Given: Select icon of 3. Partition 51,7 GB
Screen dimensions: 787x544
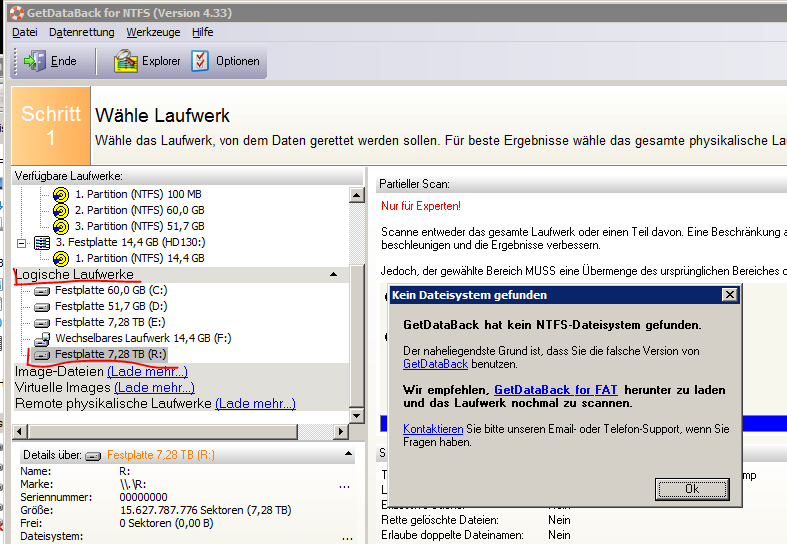Looking at the screenshot, I should 61,226.
